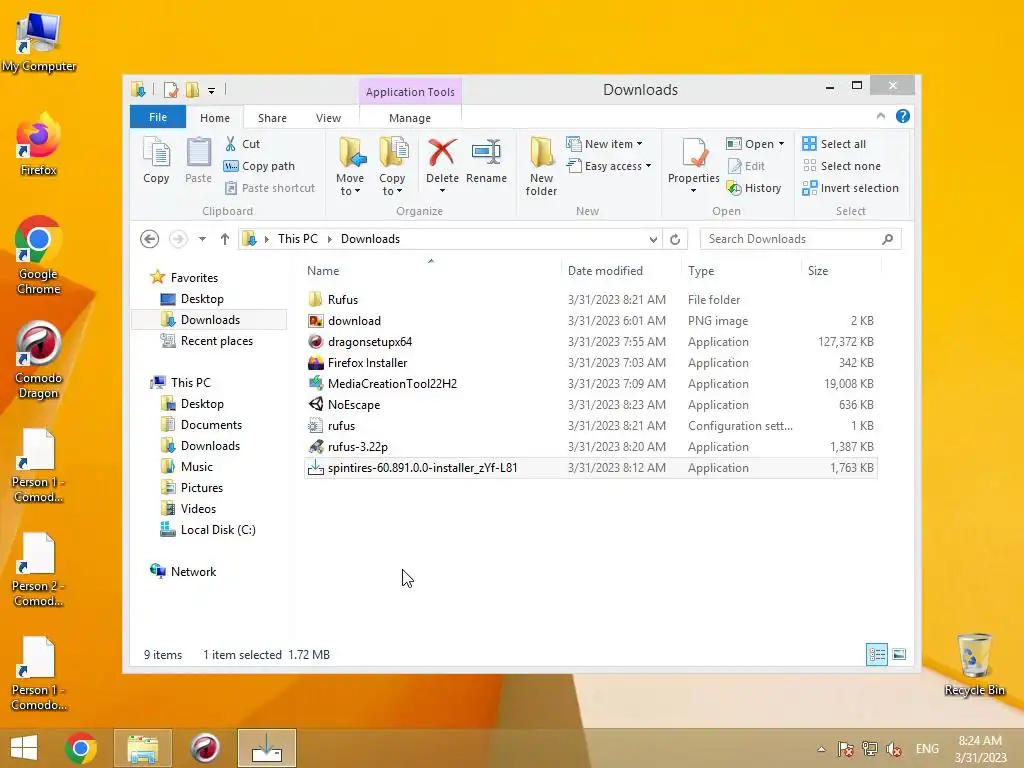This screenshot has width=1024, height=768.
Task: Sort by the Name column header
Action: (x=431, y=270)
